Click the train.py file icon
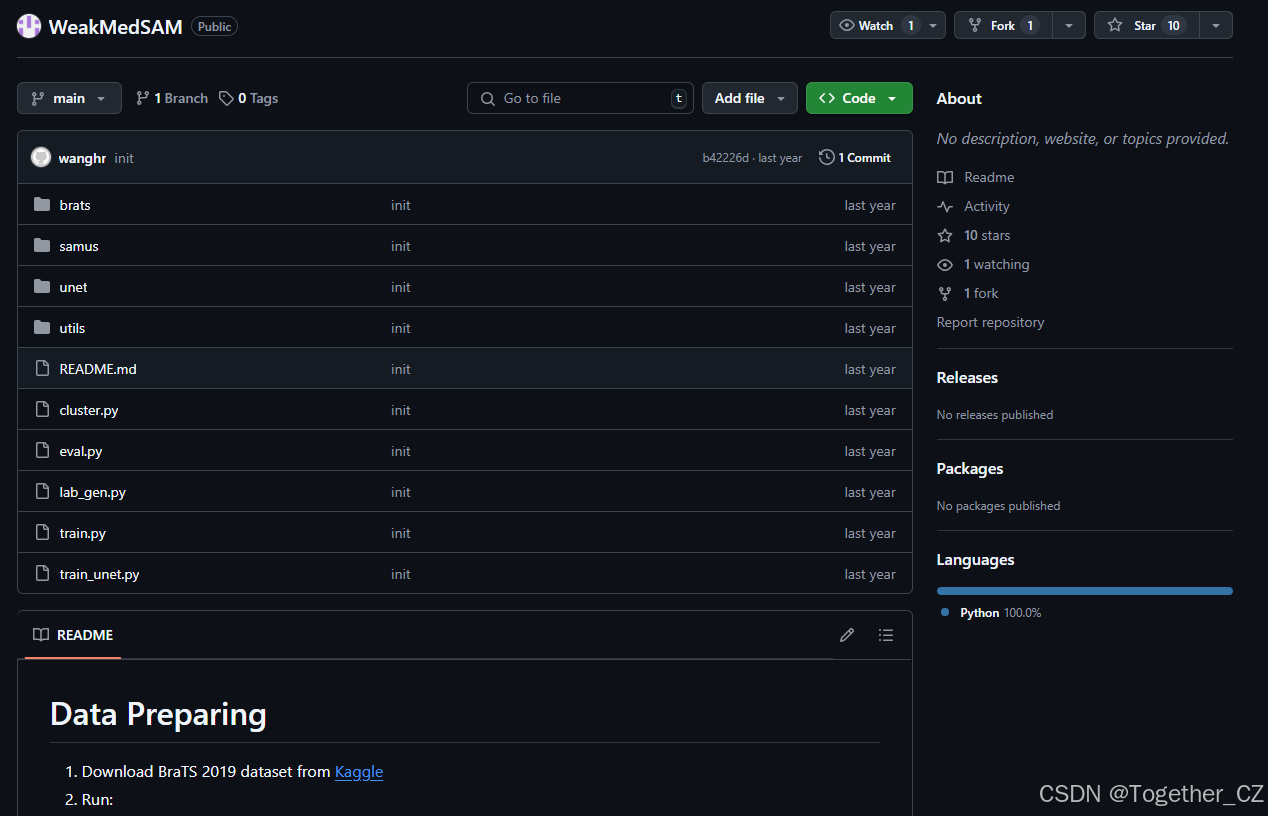The height and width of the screenshot is (816, 1268). [x=42, y=533]
